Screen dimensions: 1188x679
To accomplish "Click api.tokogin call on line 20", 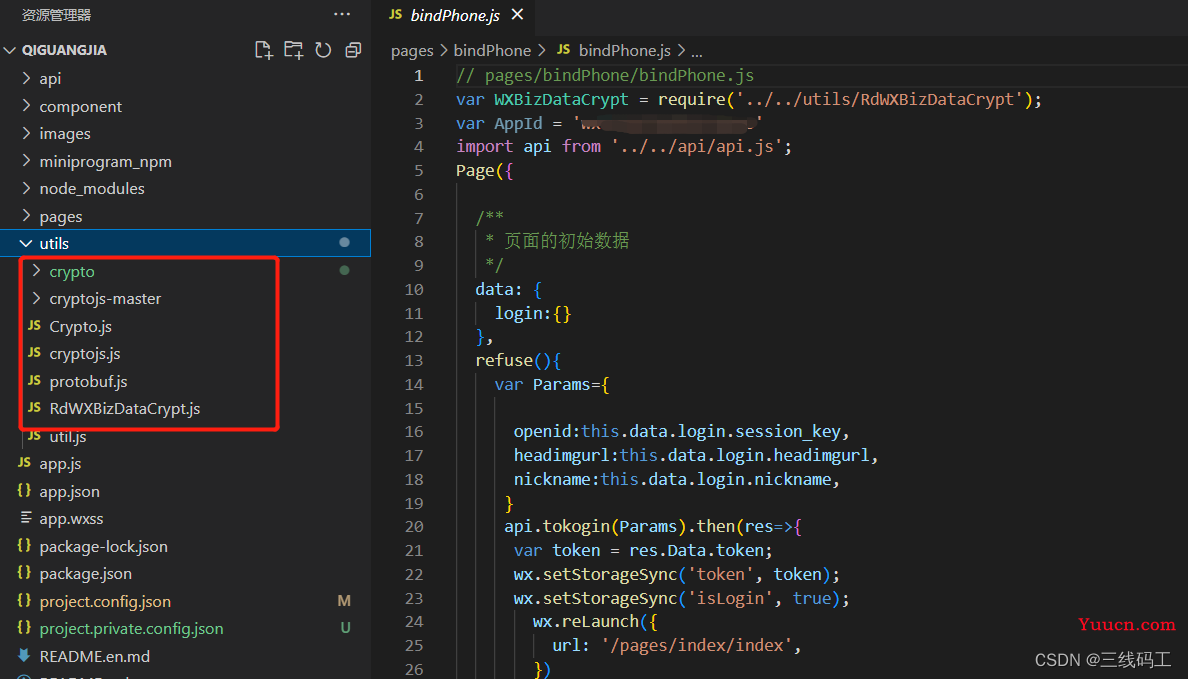I will pyautogui.click(x=557, y=527).
